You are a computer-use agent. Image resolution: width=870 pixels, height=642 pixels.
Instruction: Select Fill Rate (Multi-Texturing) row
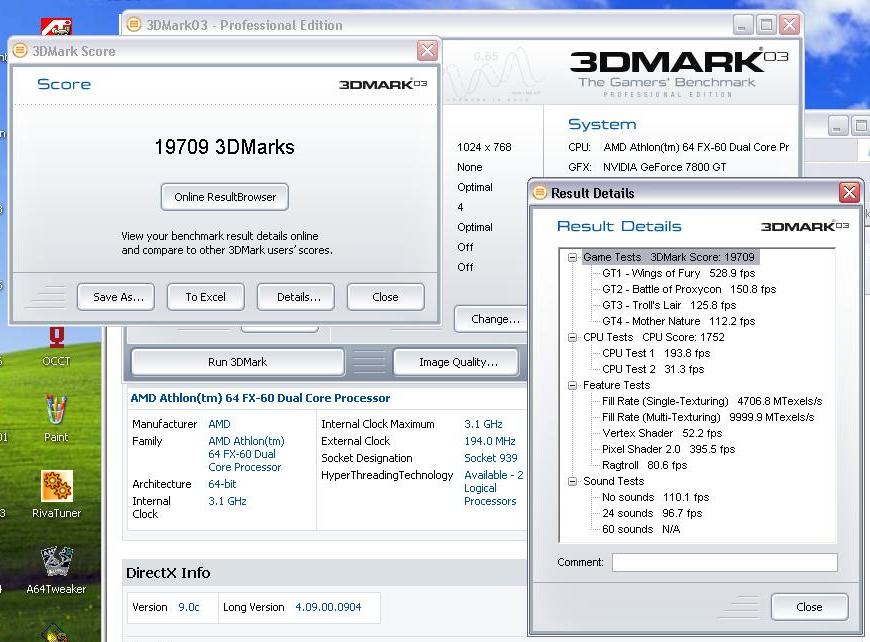(708, 417)
